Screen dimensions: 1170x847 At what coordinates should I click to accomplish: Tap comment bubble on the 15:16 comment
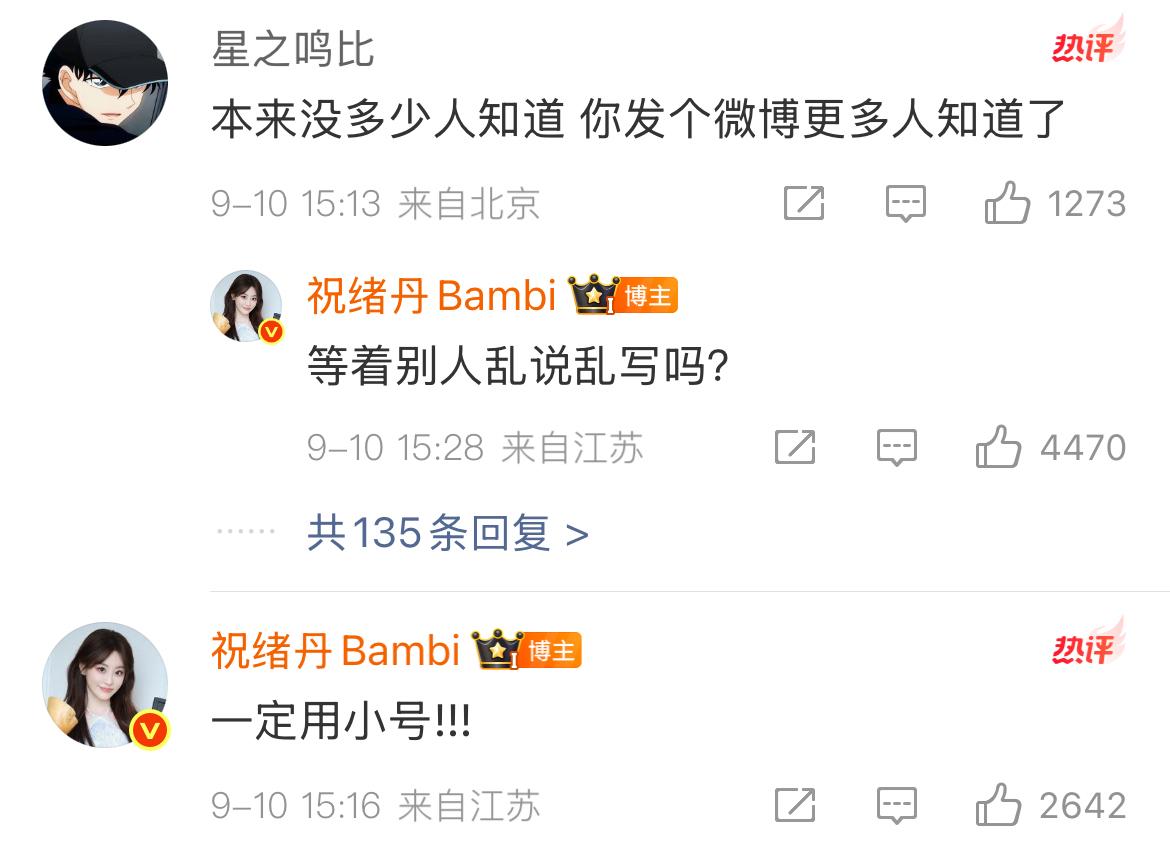897,805
